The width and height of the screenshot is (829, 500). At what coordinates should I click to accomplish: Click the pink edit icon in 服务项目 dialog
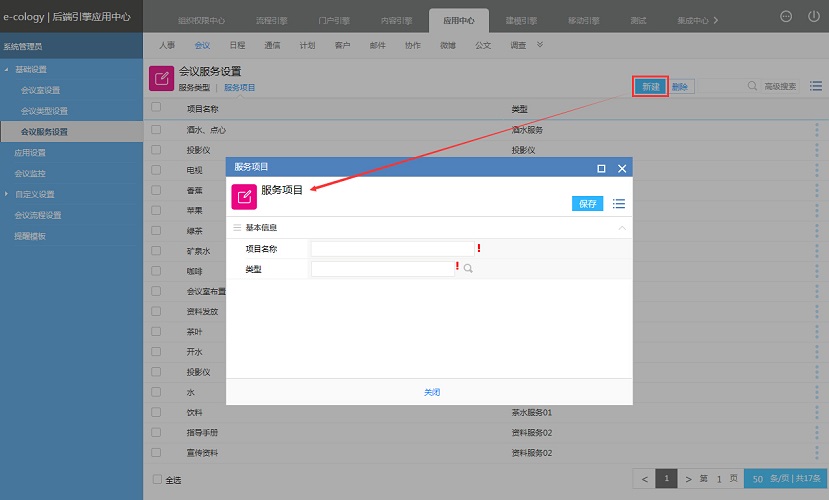244,197
